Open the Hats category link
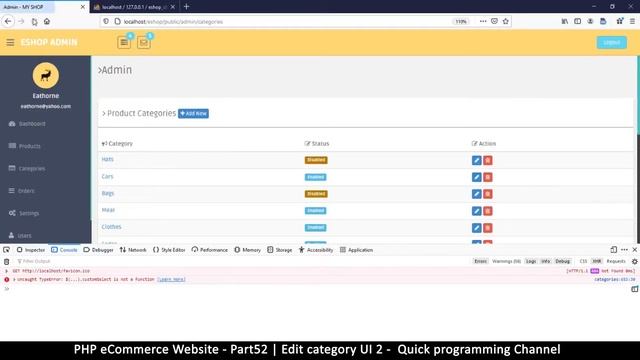The image size is (640, 360). pos(107,159)
